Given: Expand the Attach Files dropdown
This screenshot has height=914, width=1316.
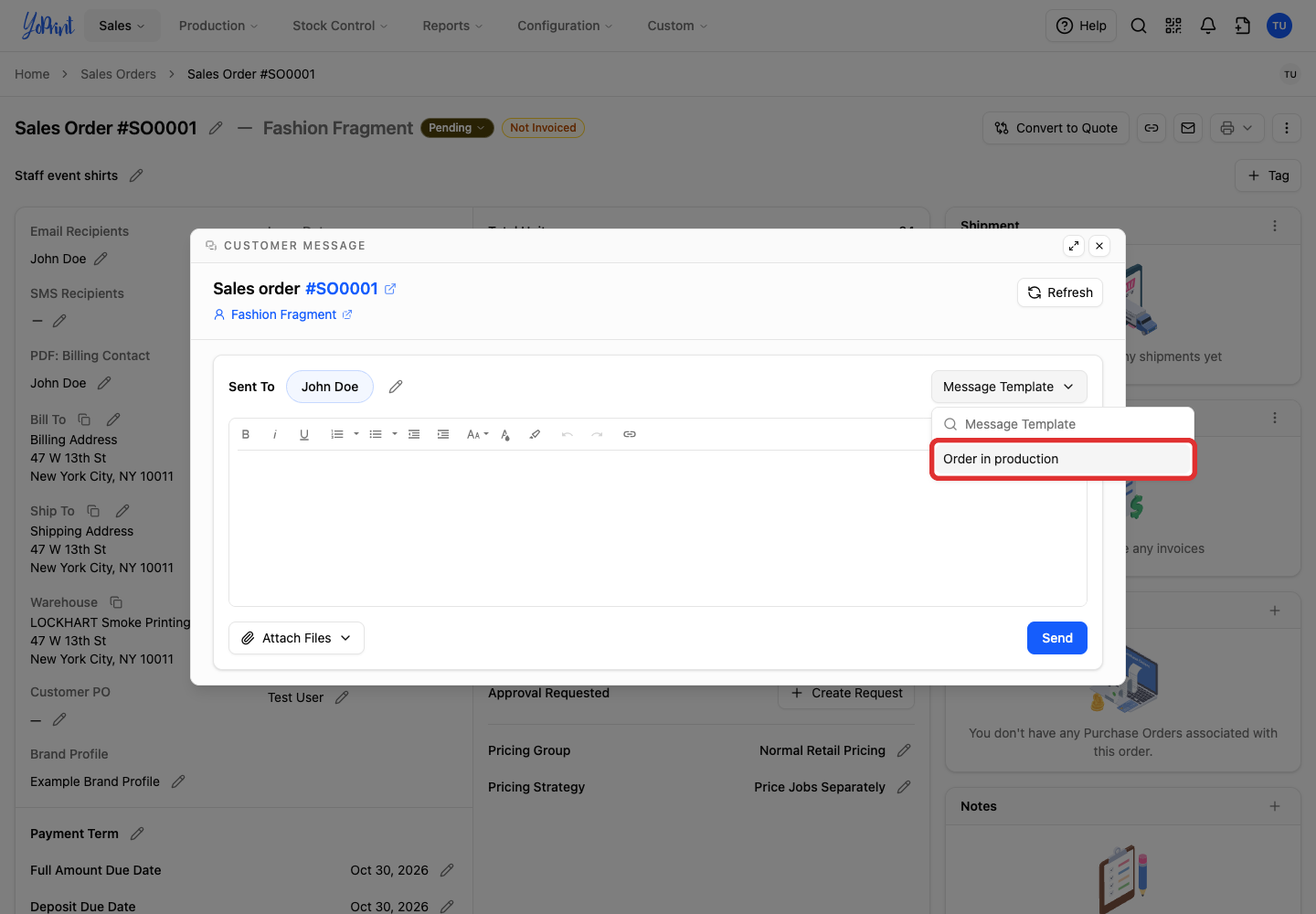Looking at the screenshot, I should coord(296,638).
